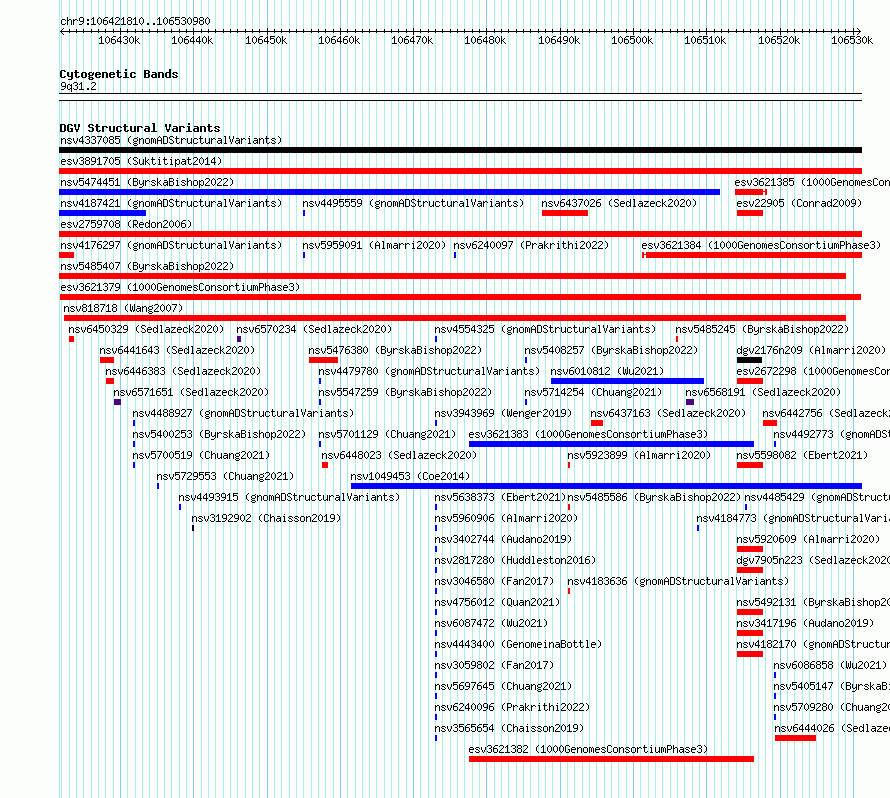Click nsv5714254 (Chuang2021) label
Screen dimensions: 890x798
tap(593, 392)
